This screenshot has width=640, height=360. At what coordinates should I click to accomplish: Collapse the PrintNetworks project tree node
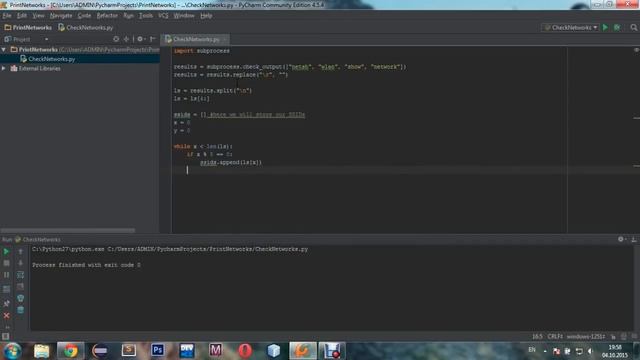(x=4, y=49)
